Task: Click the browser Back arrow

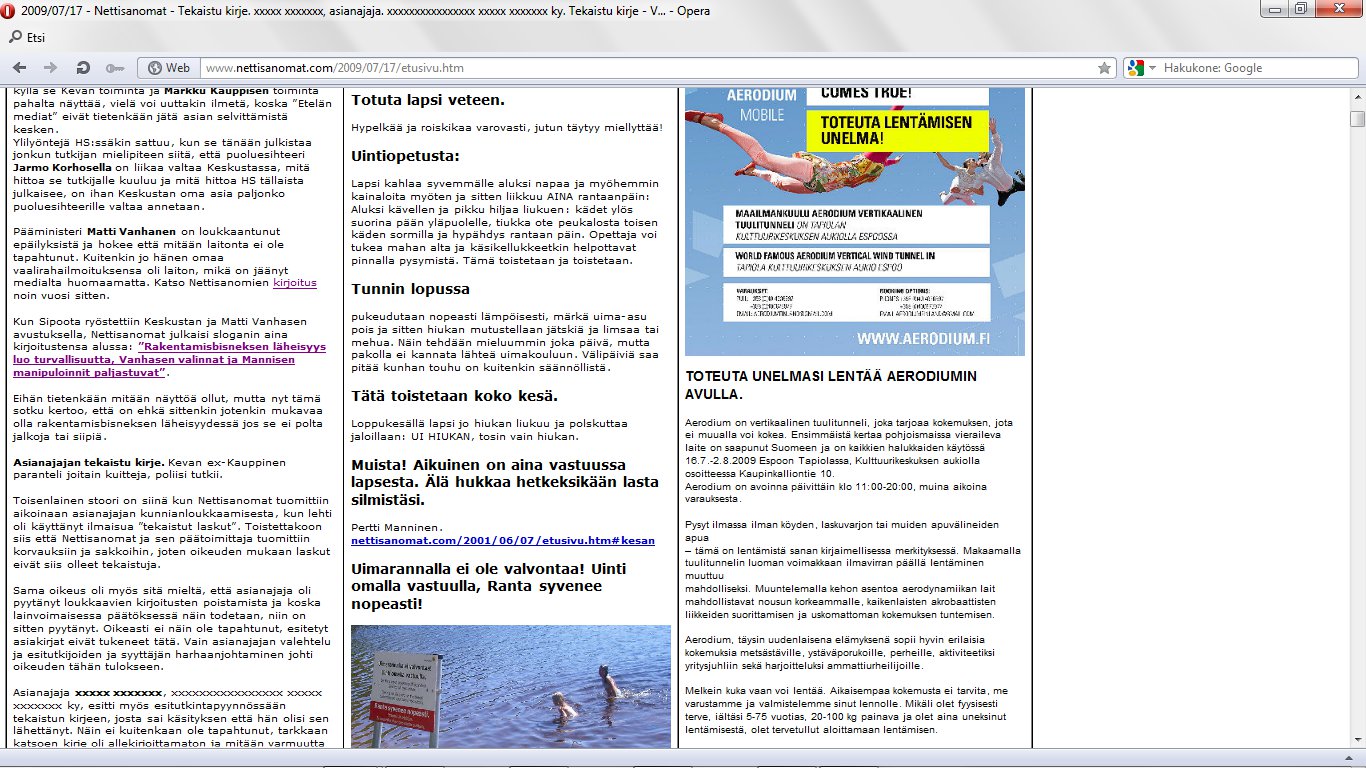Action: (19, 68)
